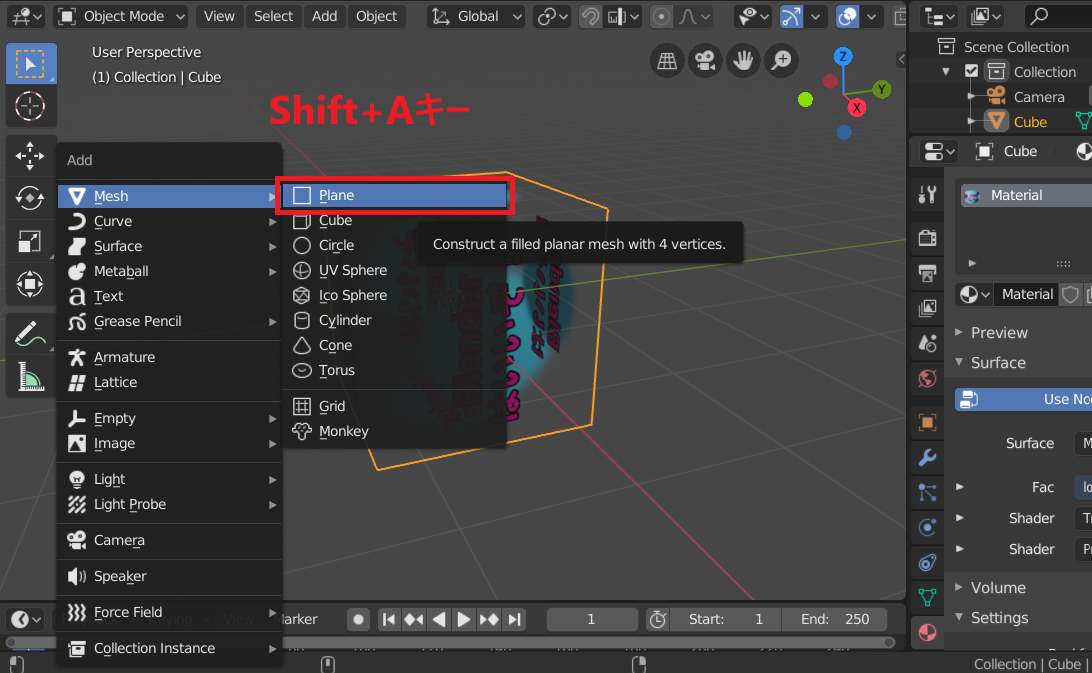Viewport: 1092px width, 673px height.
Task: Toggle show gizmo button
Action: tap(791, 16)
